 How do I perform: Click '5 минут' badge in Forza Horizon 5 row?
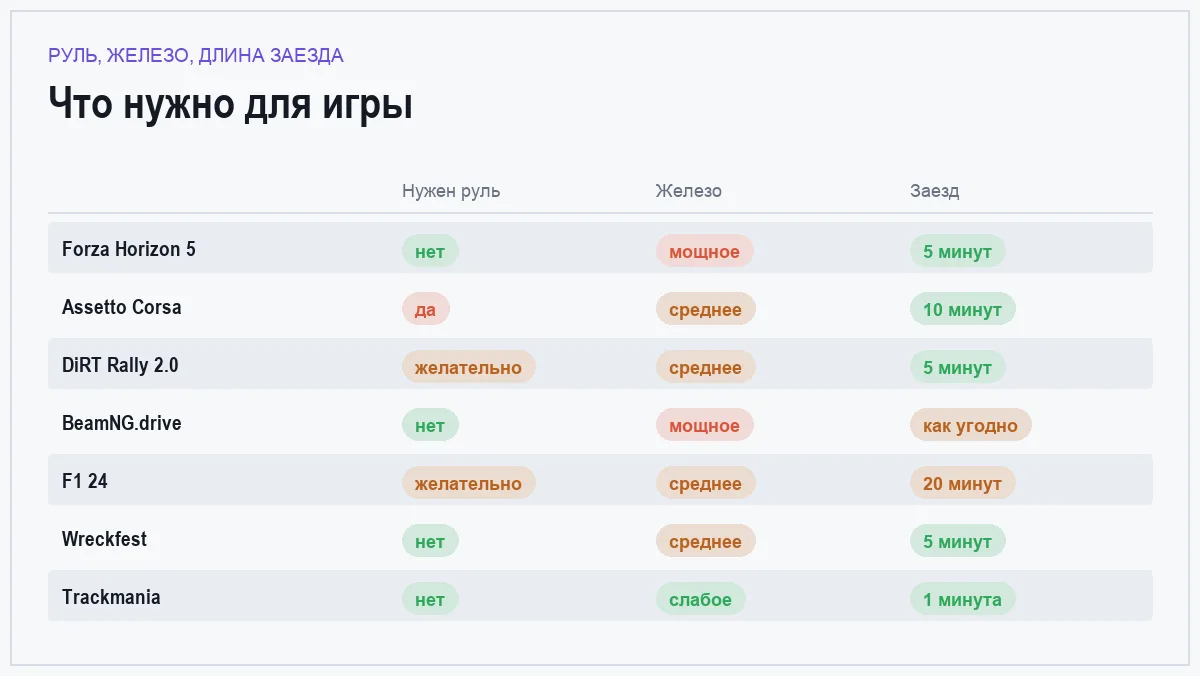click(958, 251)
